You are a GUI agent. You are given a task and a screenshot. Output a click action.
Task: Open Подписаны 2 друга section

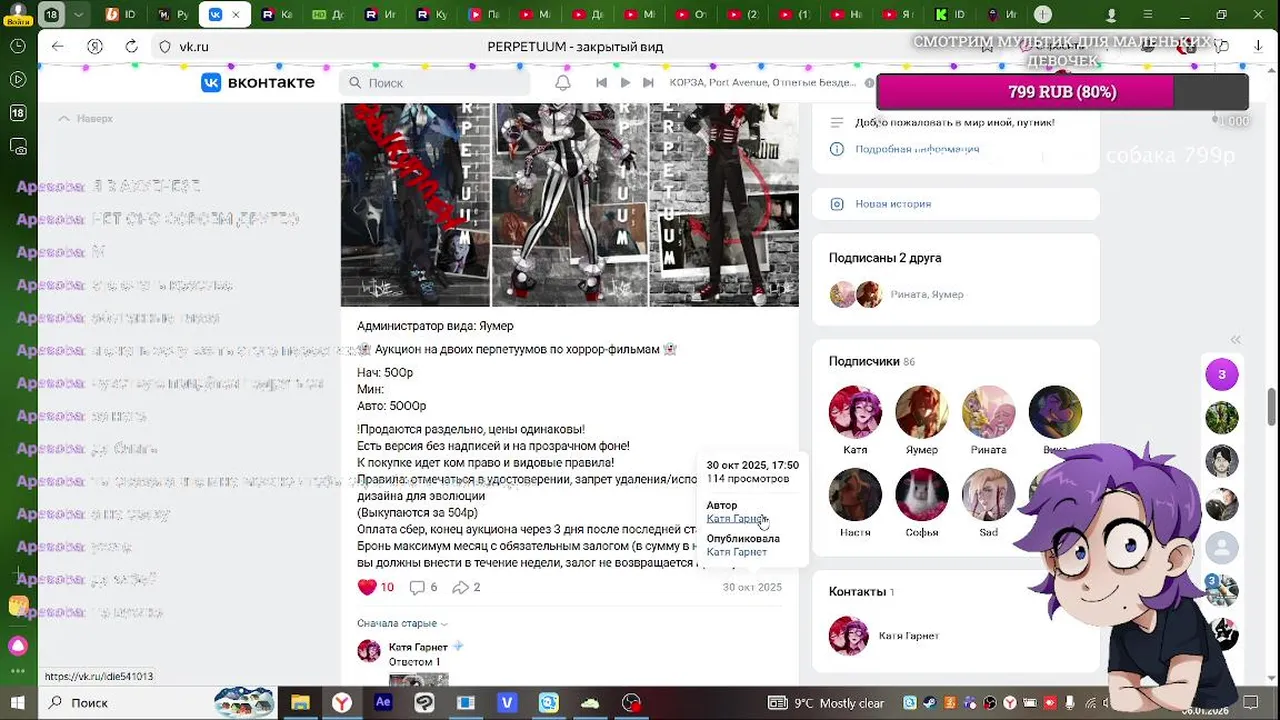[885, 258]
